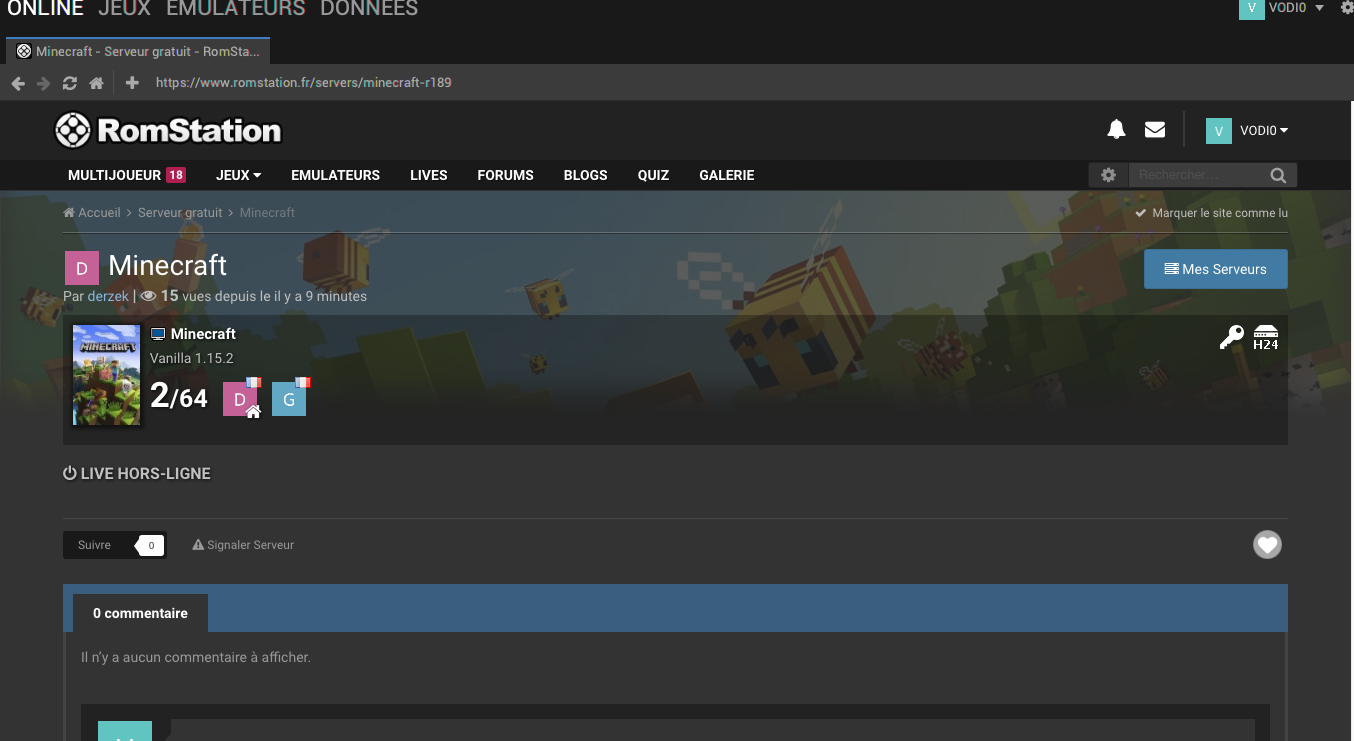
Task: Click the Minecraft server name link
Action: (203, 334)
